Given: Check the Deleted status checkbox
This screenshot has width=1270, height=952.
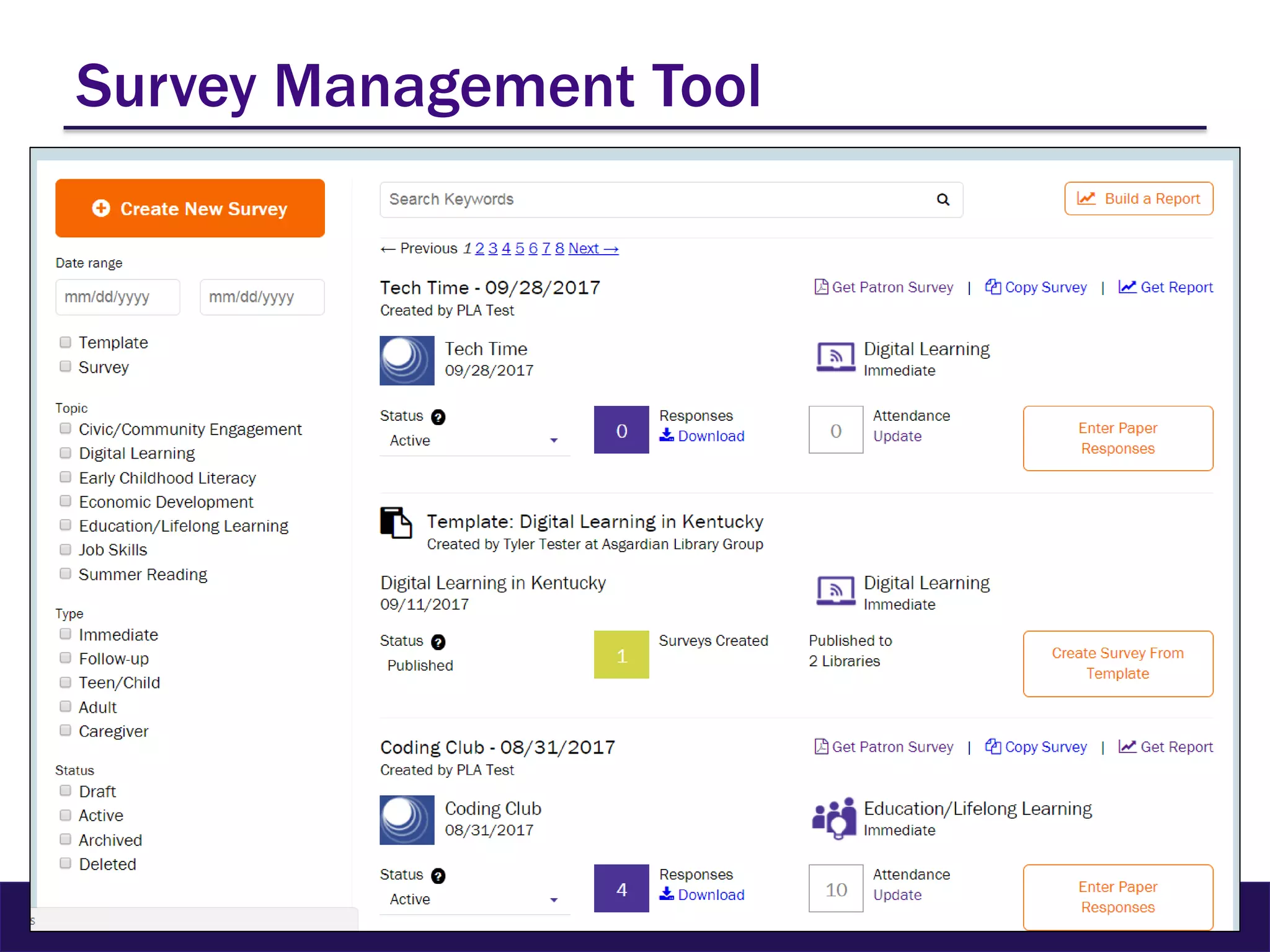Looking at the screenshot, I should 65,863.
